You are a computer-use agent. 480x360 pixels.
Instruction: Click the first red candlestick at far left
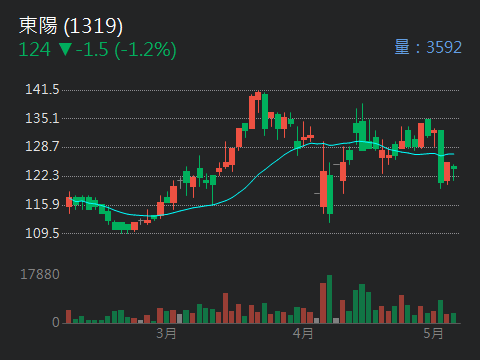(x=69, y=202)
